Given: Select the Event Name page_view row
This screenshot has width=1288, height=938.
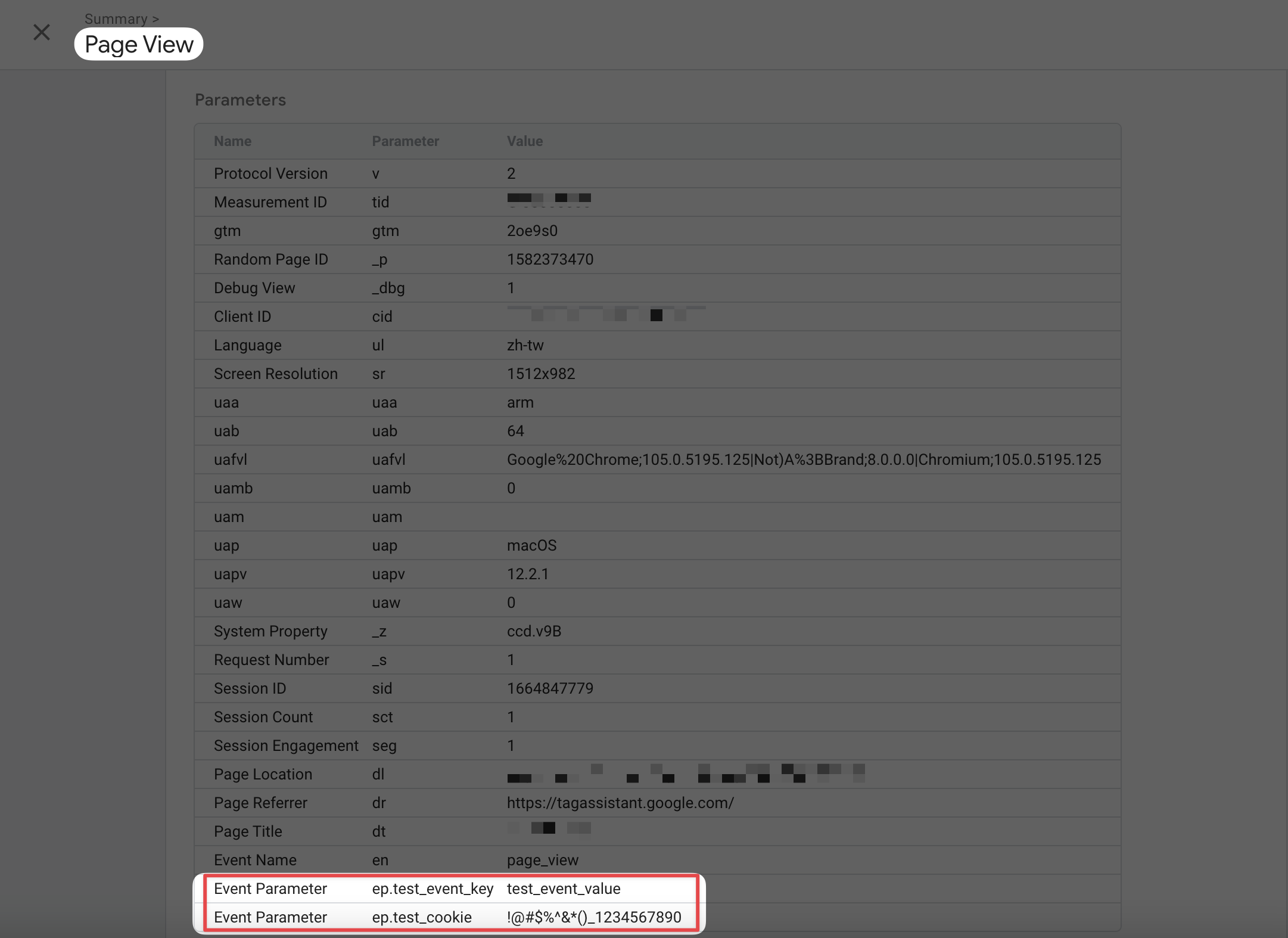Looking at the screenshot, I should (x=543, y=860).
